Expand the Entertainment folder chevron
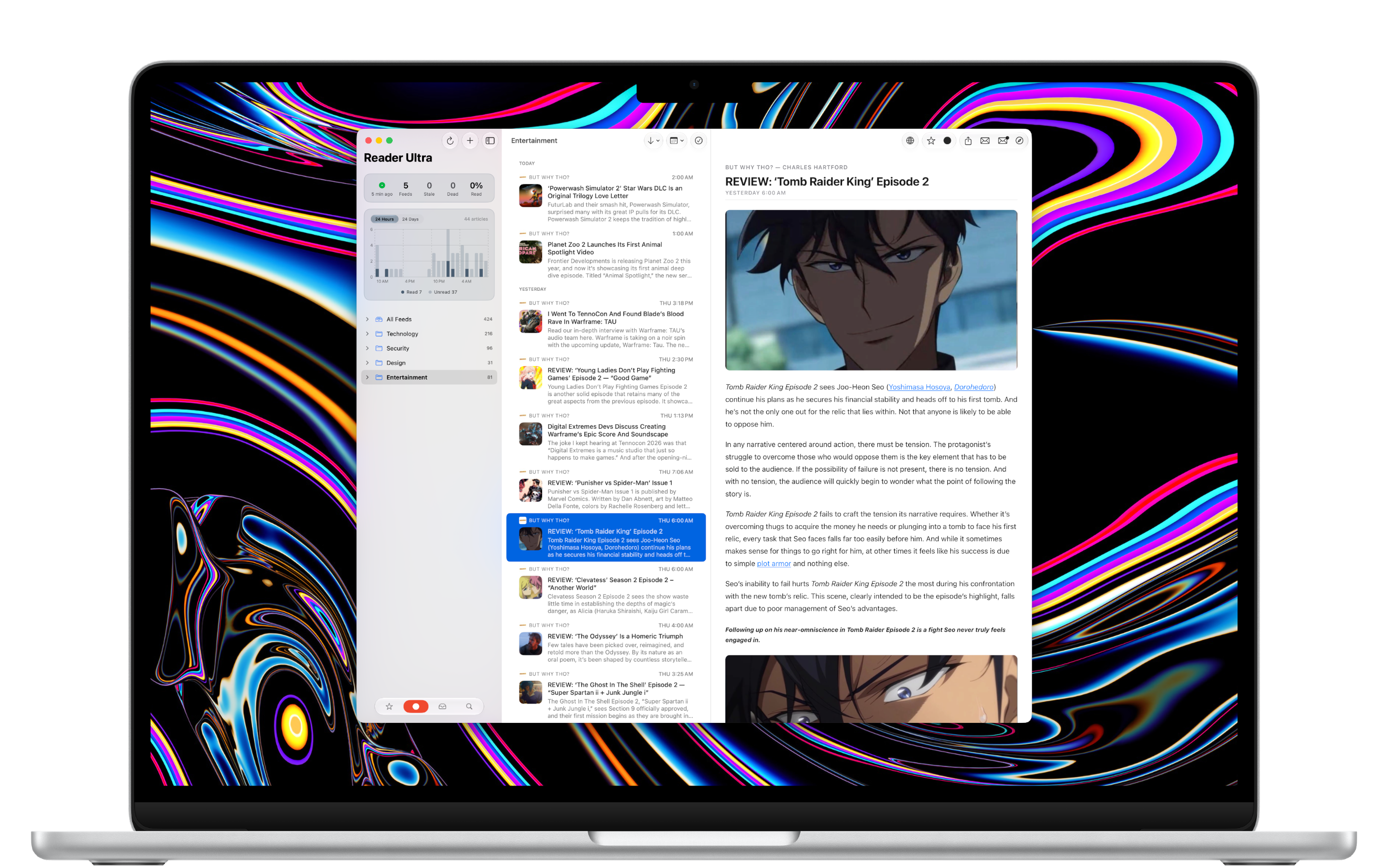Image resolution: width=1389 pixels, height=868 pixels. click(368, 377)
